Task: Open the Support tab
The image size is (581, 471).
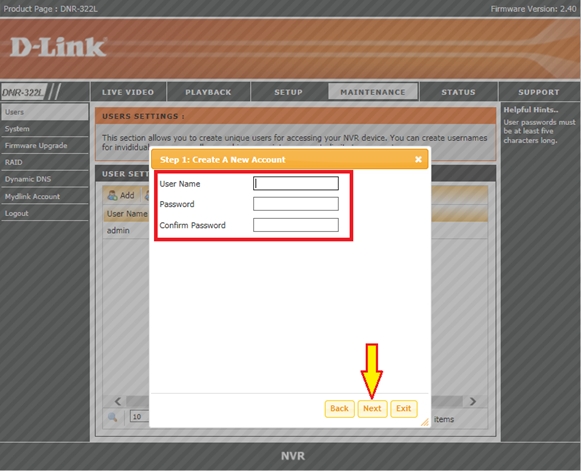Action: [539, 92]
